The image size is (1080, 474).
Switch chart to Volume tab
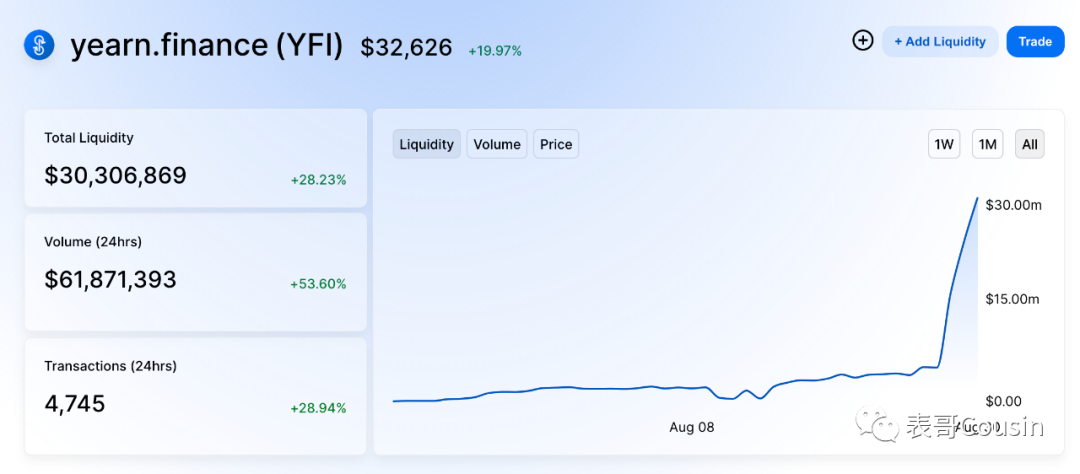[497, 144]
